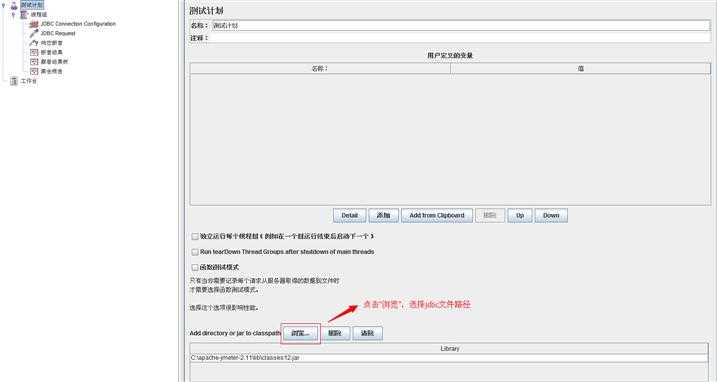The image size is (717, 382).
Task: Click 浏览... to browse for jar
Action: pyautogui.click(x=300, y=334)
